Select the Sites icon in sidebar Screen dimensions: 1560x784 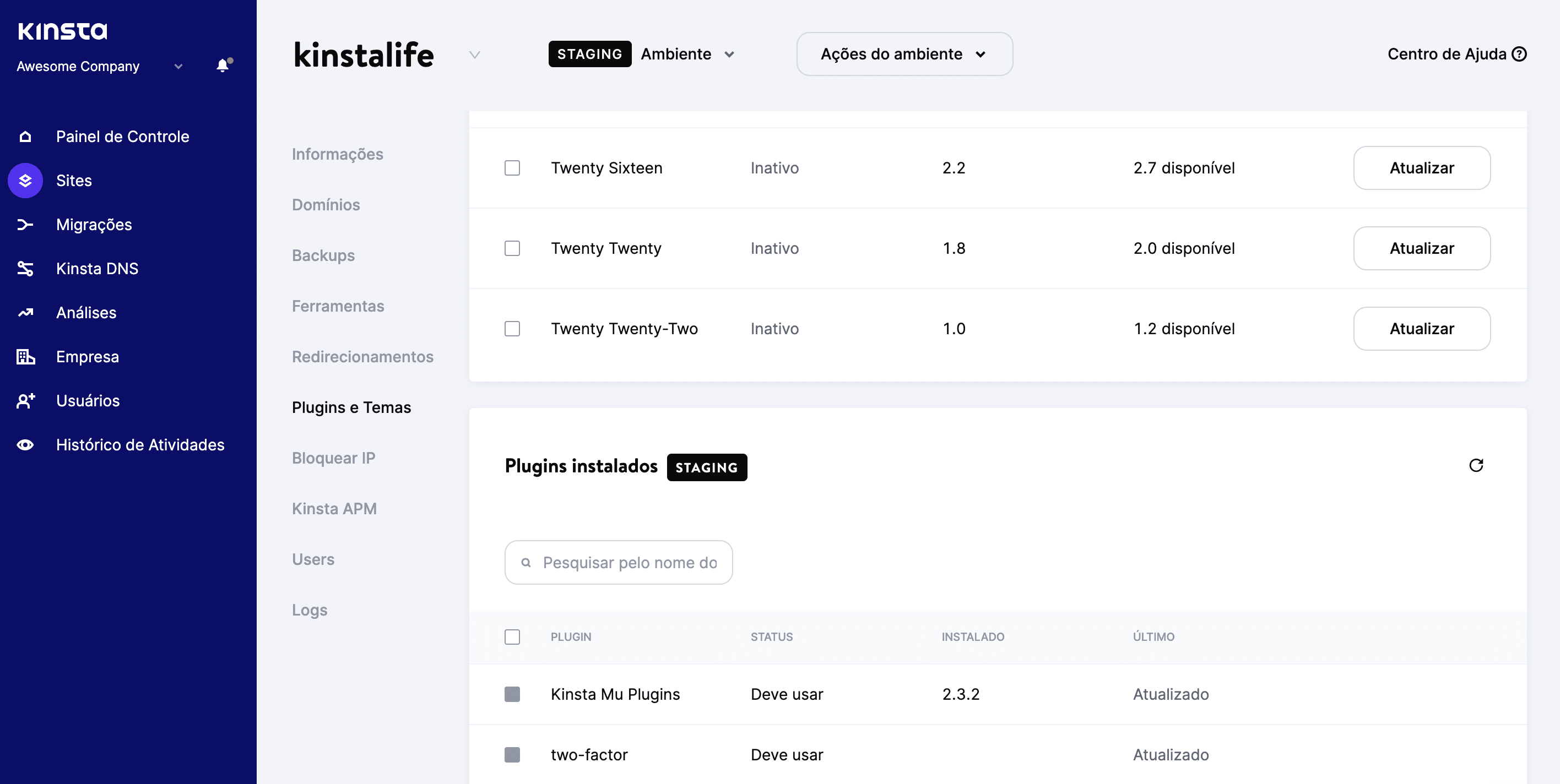[25, 180]
